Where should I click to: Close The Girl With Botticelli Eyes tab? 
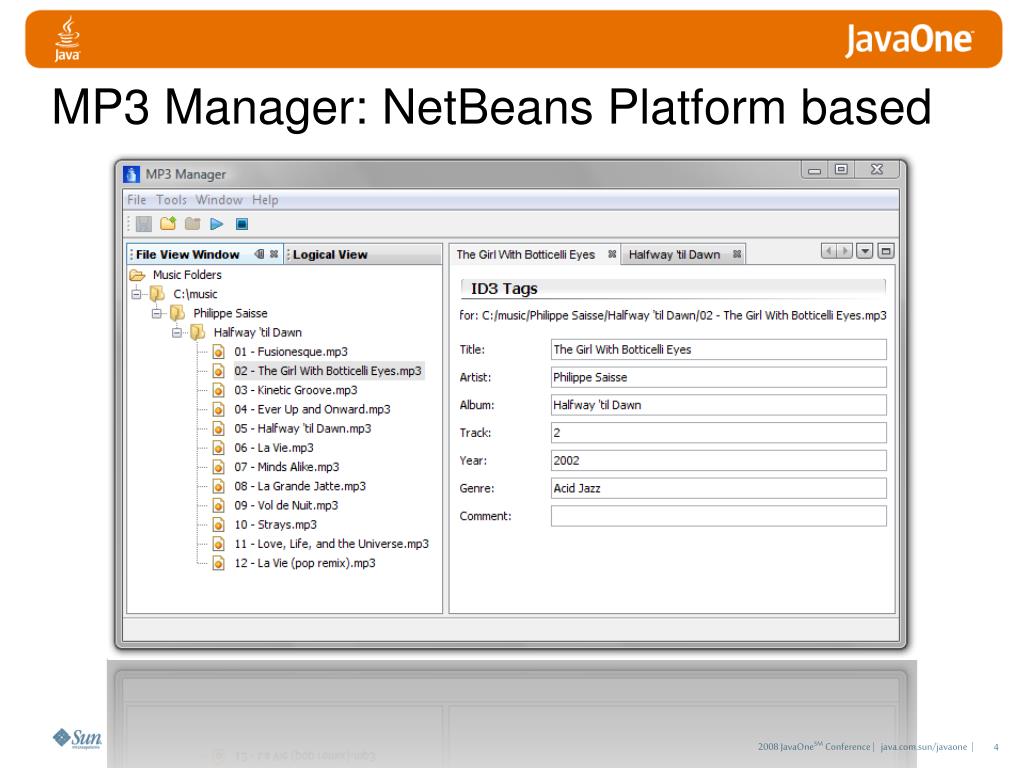pos(612,255)
